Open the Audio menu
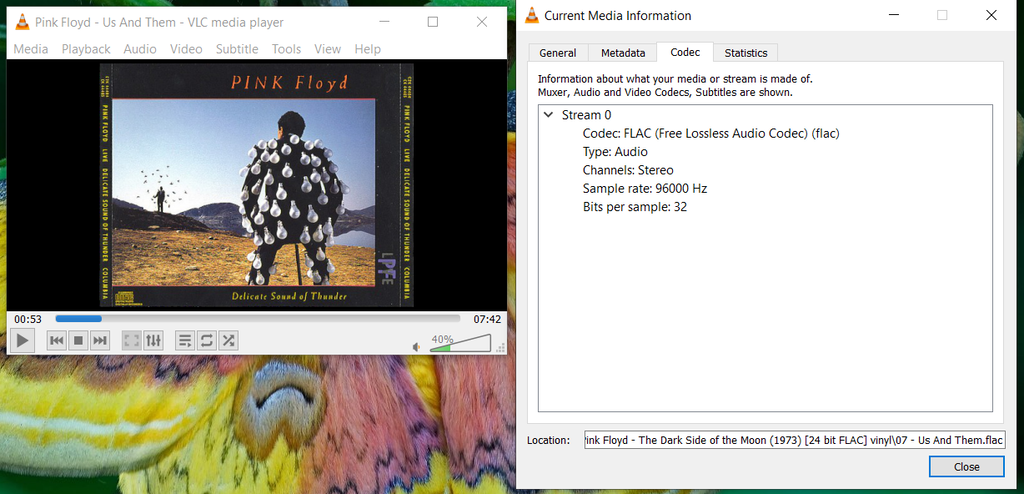The image size is (1024, 494). pyautogui.click(x=140, y=49)
